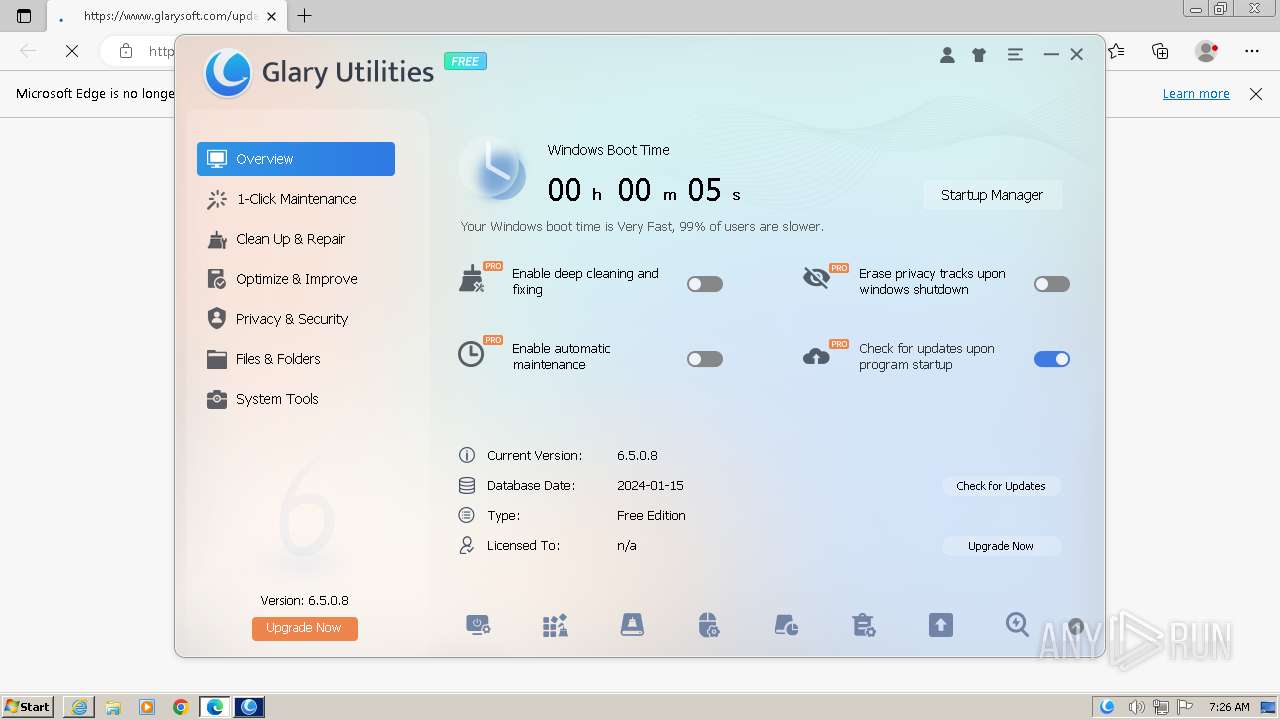Viewport: 1280px width, 720px height.
Task: Click the mouse with gear context icon
Action: click(x=709, y=626)
